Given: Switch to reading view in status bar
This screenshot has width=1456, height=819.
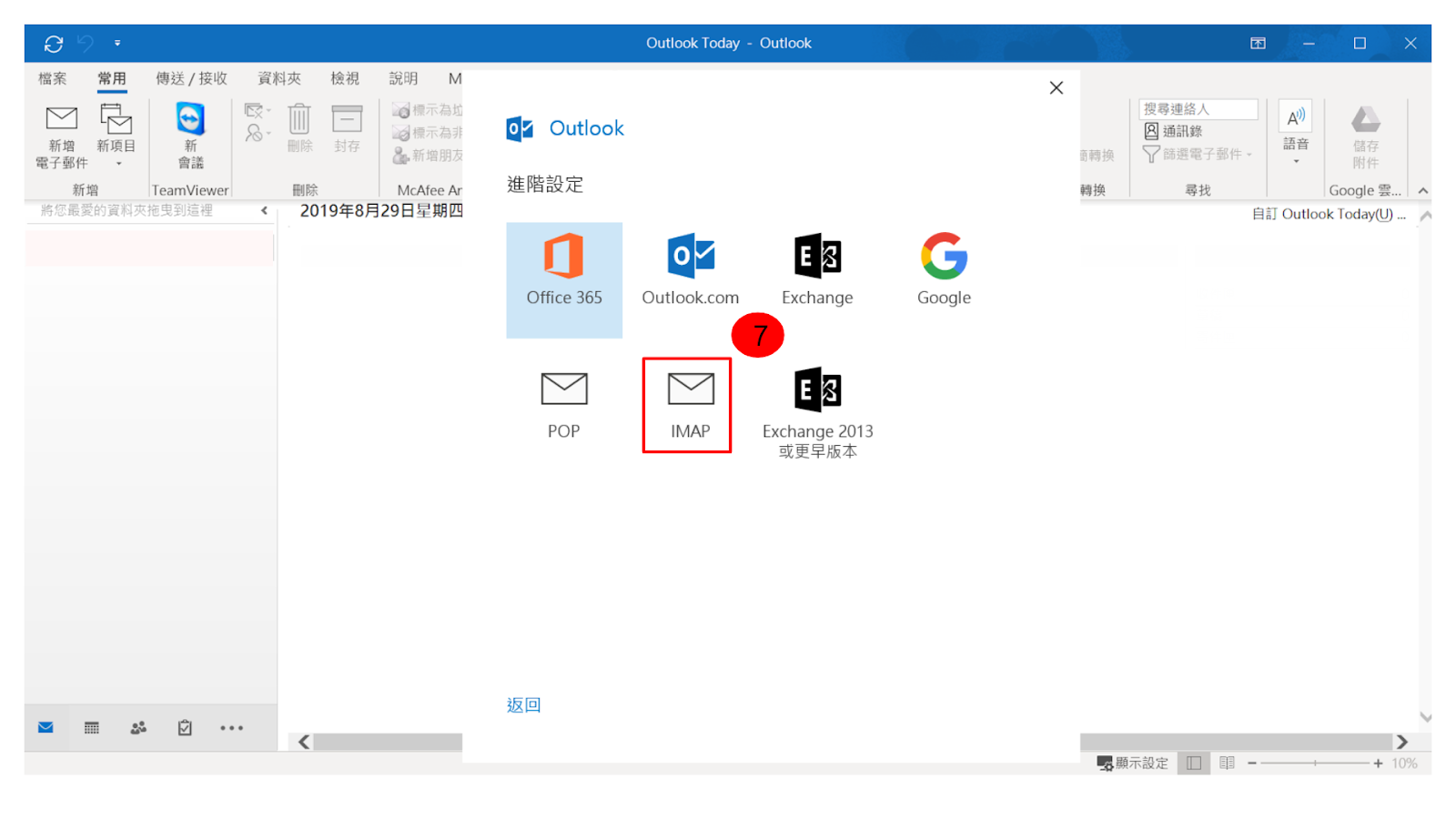Looking at the screenshot, I should click(x=1227, y=763).
